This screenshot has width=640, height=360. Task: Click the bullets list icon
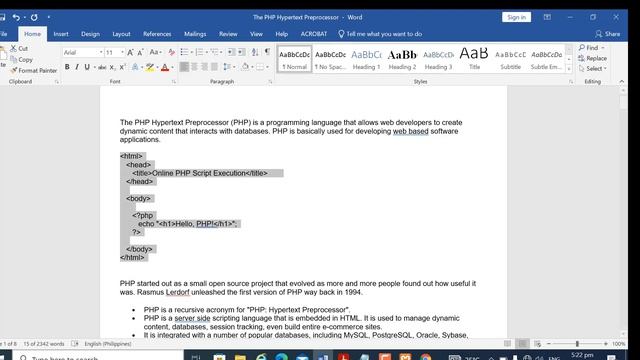184,52
